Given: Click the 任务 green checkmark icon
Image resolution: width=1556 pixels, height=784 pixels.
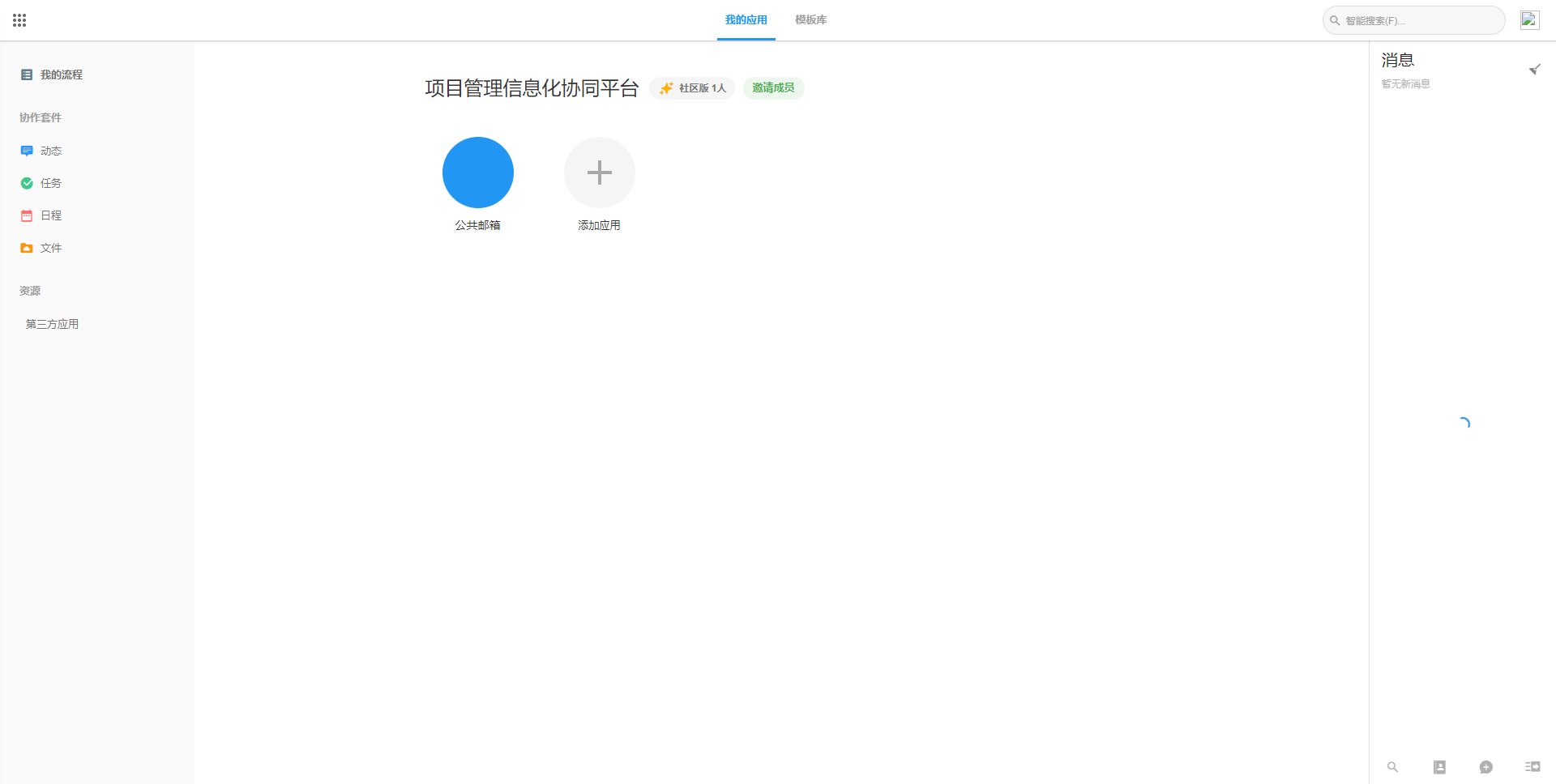Looking at the screenshot, I should click(x=27, y=183).
